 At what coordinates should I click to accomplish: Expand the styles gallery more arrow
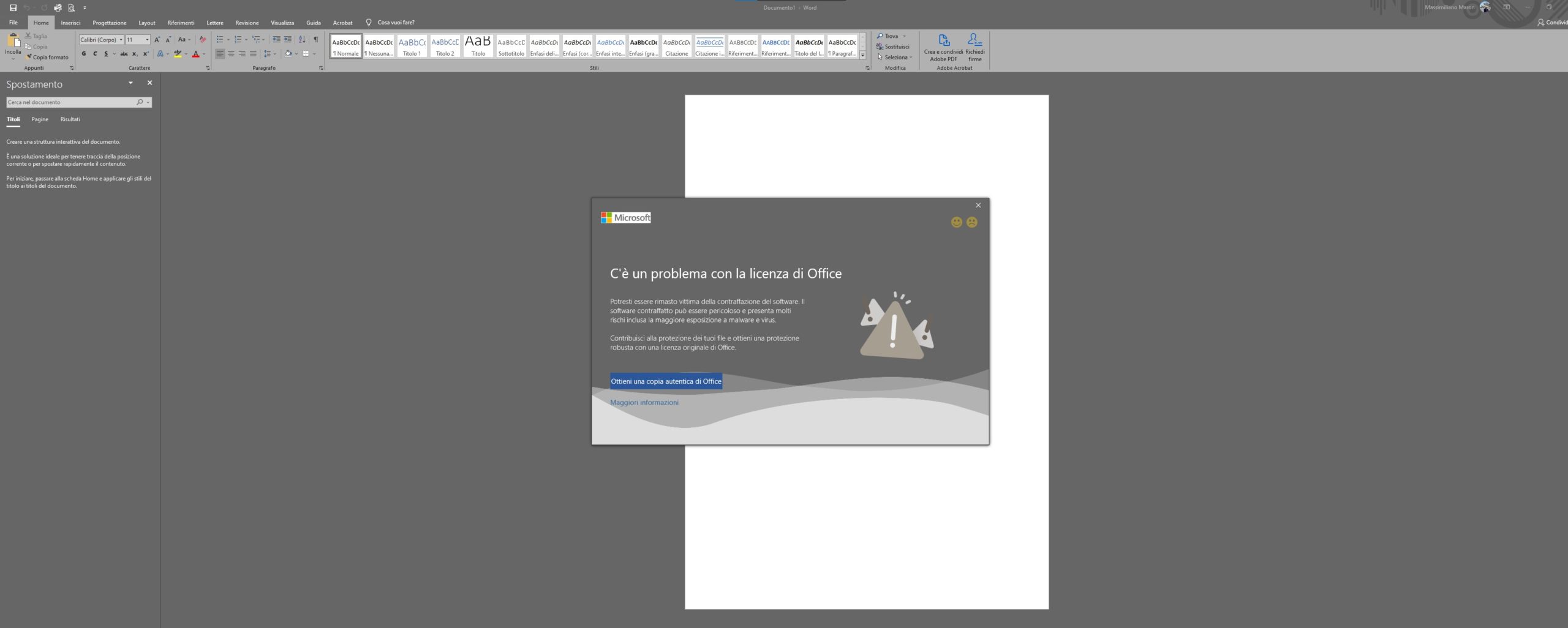(x=862, y=55)
